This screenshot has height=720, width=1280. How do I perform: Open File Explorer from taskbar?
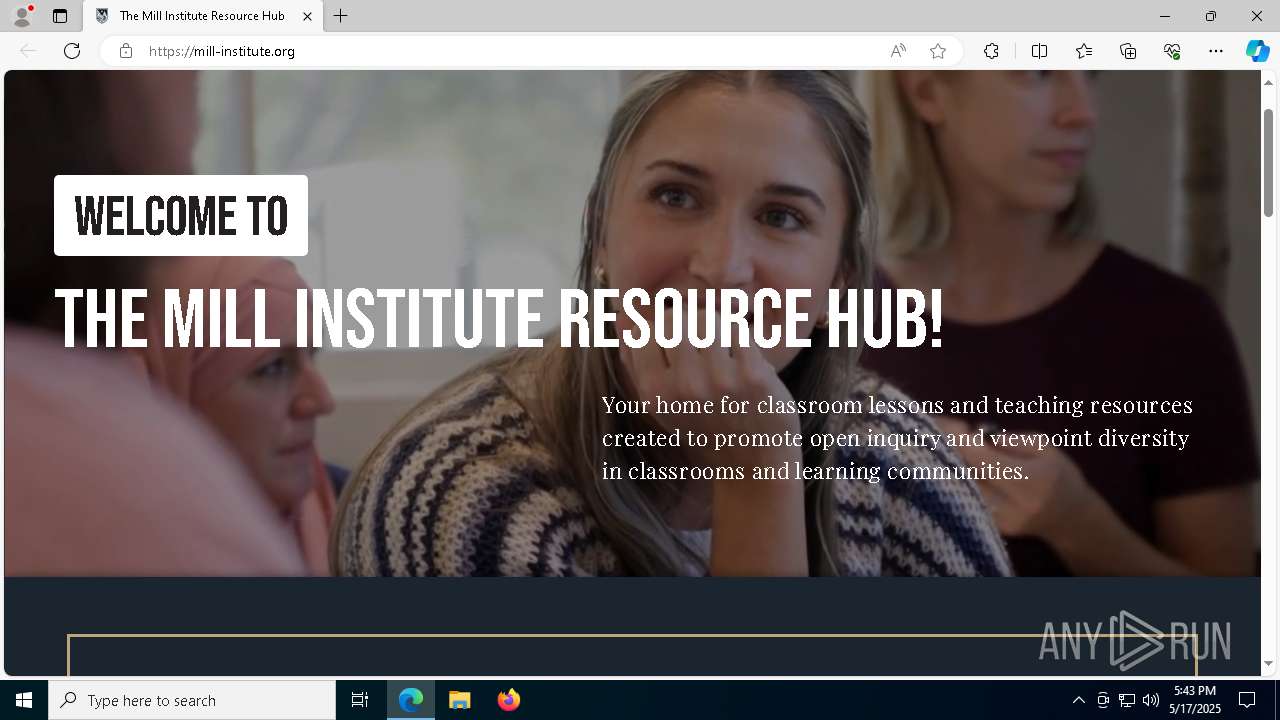point(460,700)
